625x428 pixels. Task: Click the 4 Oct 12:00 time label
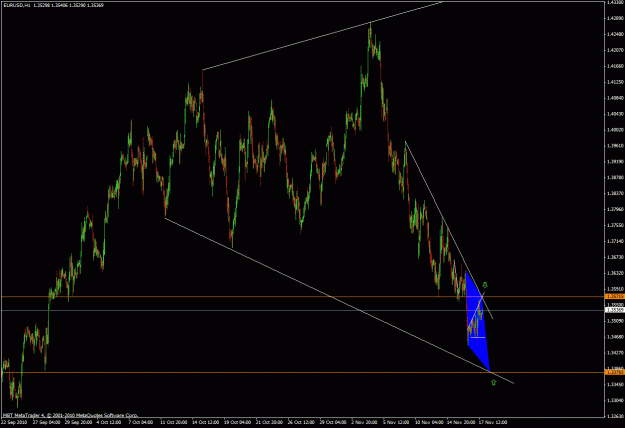(108, 422)
